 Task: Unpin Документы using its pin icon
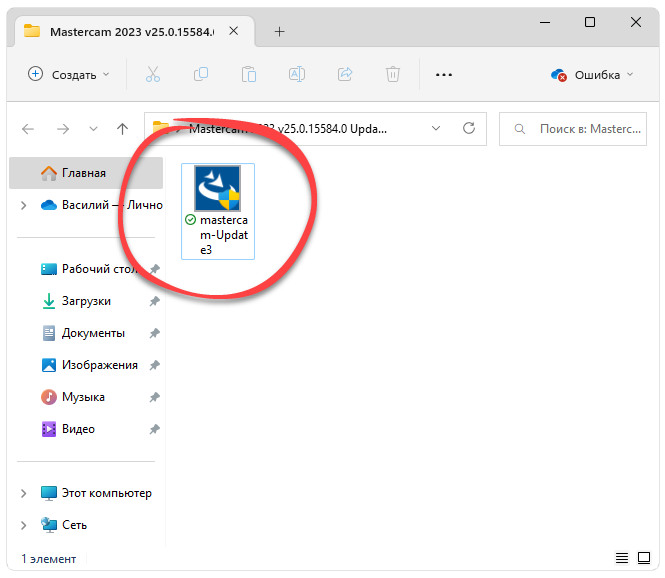pyautogui.click(x=154, y=333)
